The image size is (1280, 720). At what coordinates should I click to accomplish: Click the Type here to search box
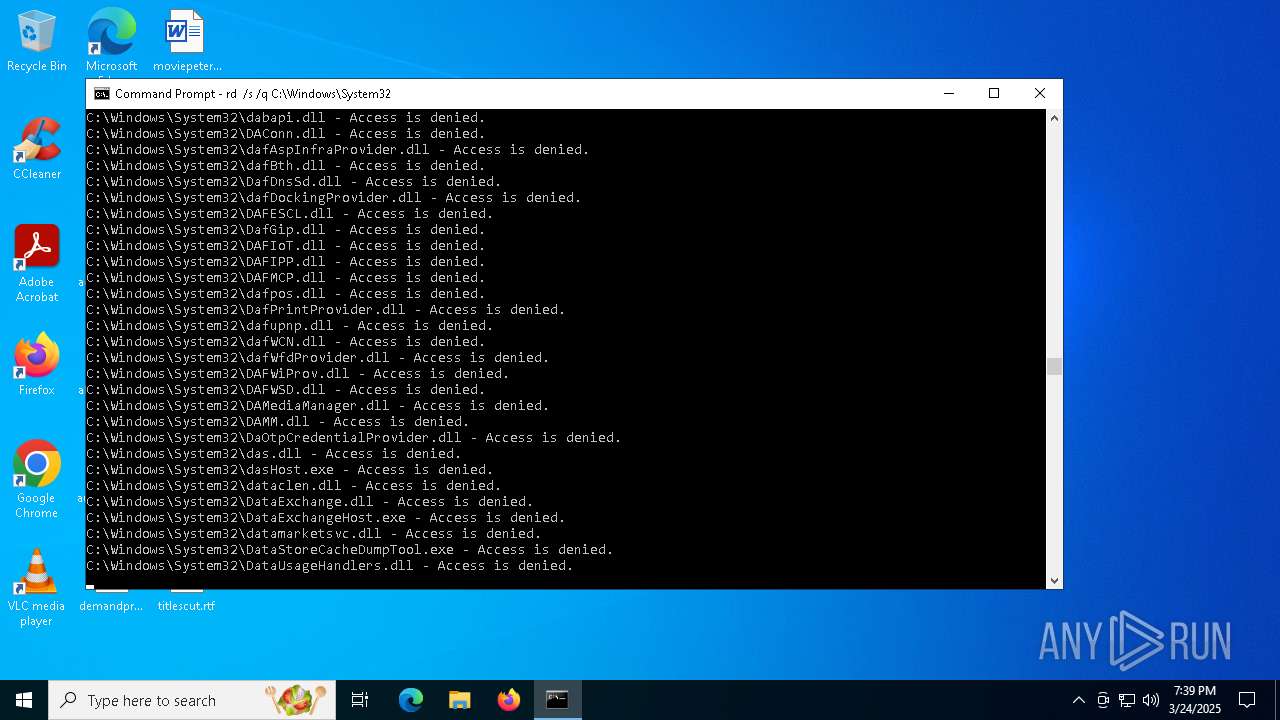(x=192, y=700)
